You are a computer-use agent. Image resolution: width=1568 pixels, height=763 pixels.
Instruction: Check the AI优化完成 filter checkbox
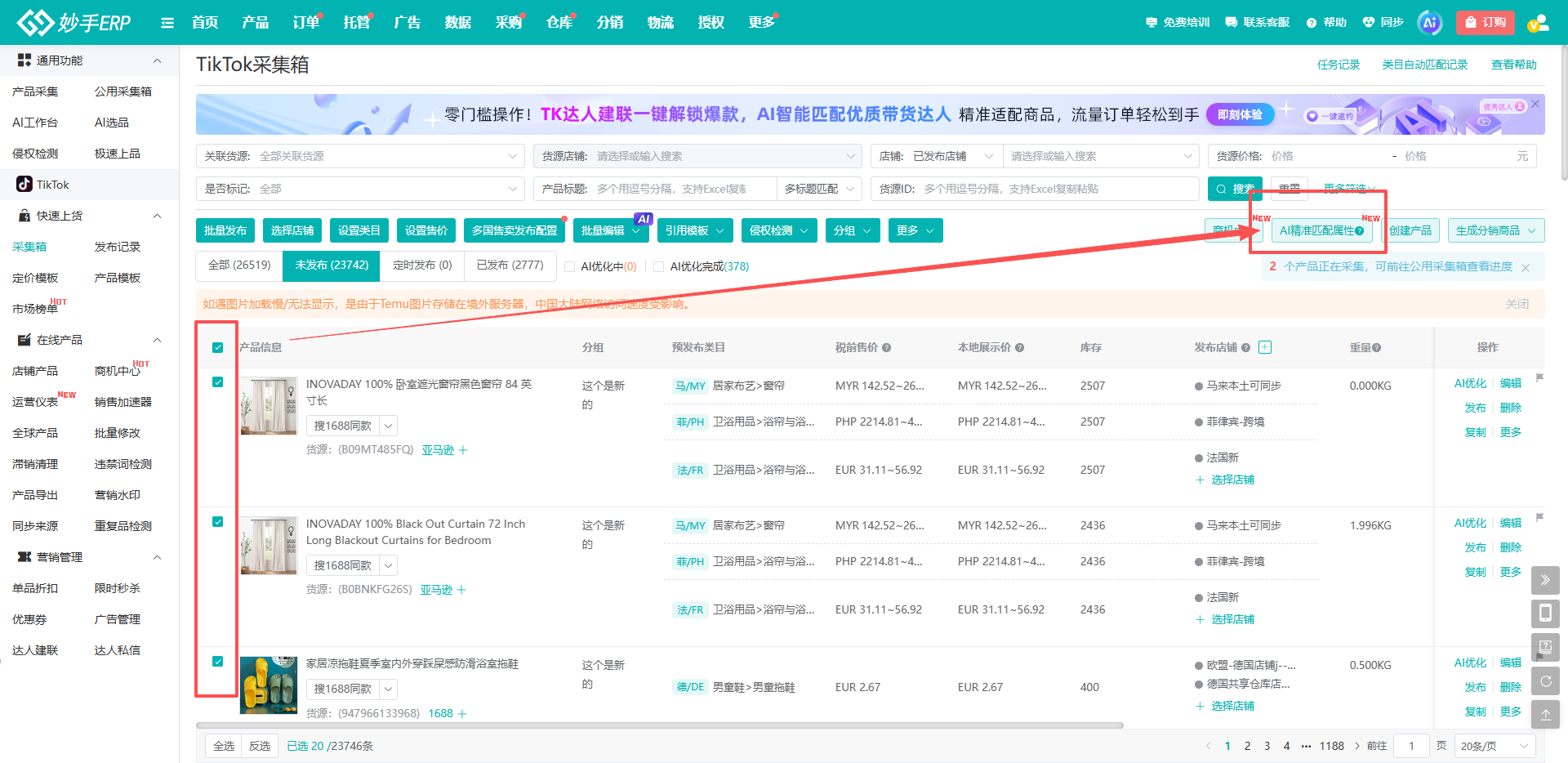coord(659,266)
